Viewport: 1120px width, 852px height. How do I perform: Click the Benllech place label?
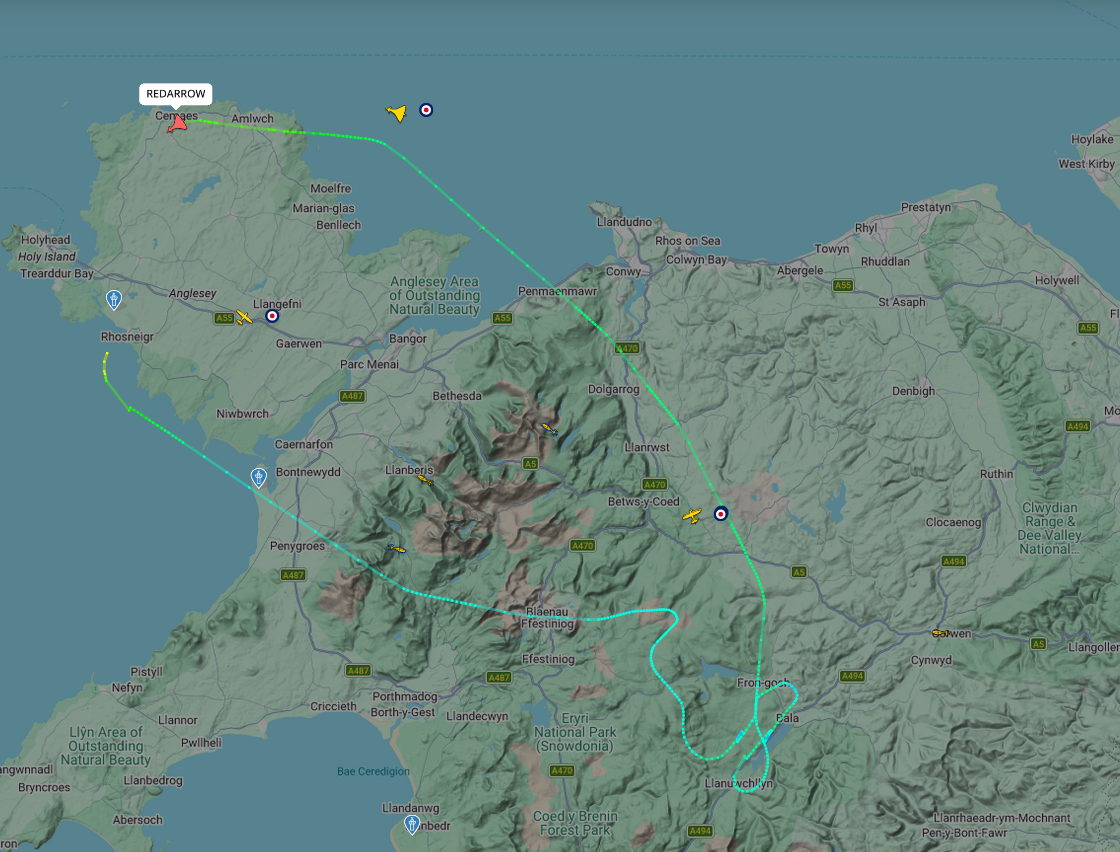pyautogui.click(x=339, y=225)
